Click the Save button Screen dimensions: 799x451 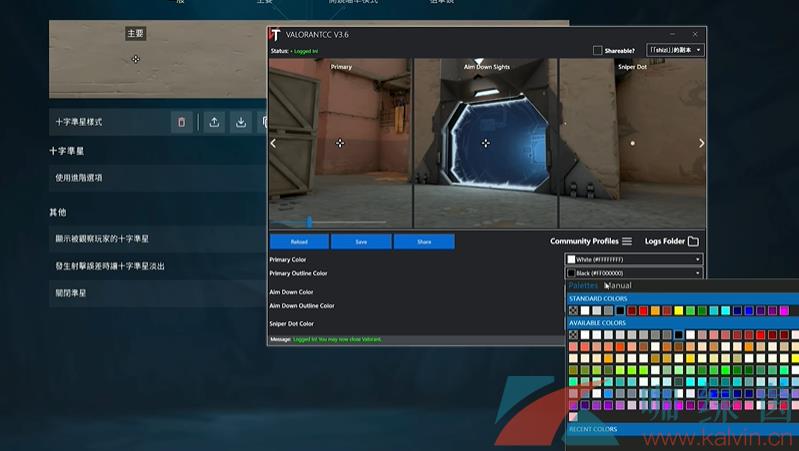(x=361, y=242)
